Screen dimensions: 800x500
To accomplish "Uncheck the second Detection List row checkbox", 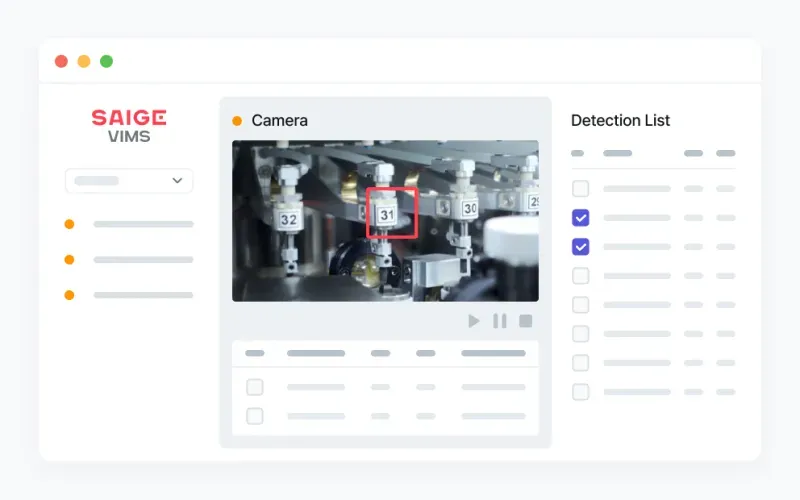I will coord(581,218).
